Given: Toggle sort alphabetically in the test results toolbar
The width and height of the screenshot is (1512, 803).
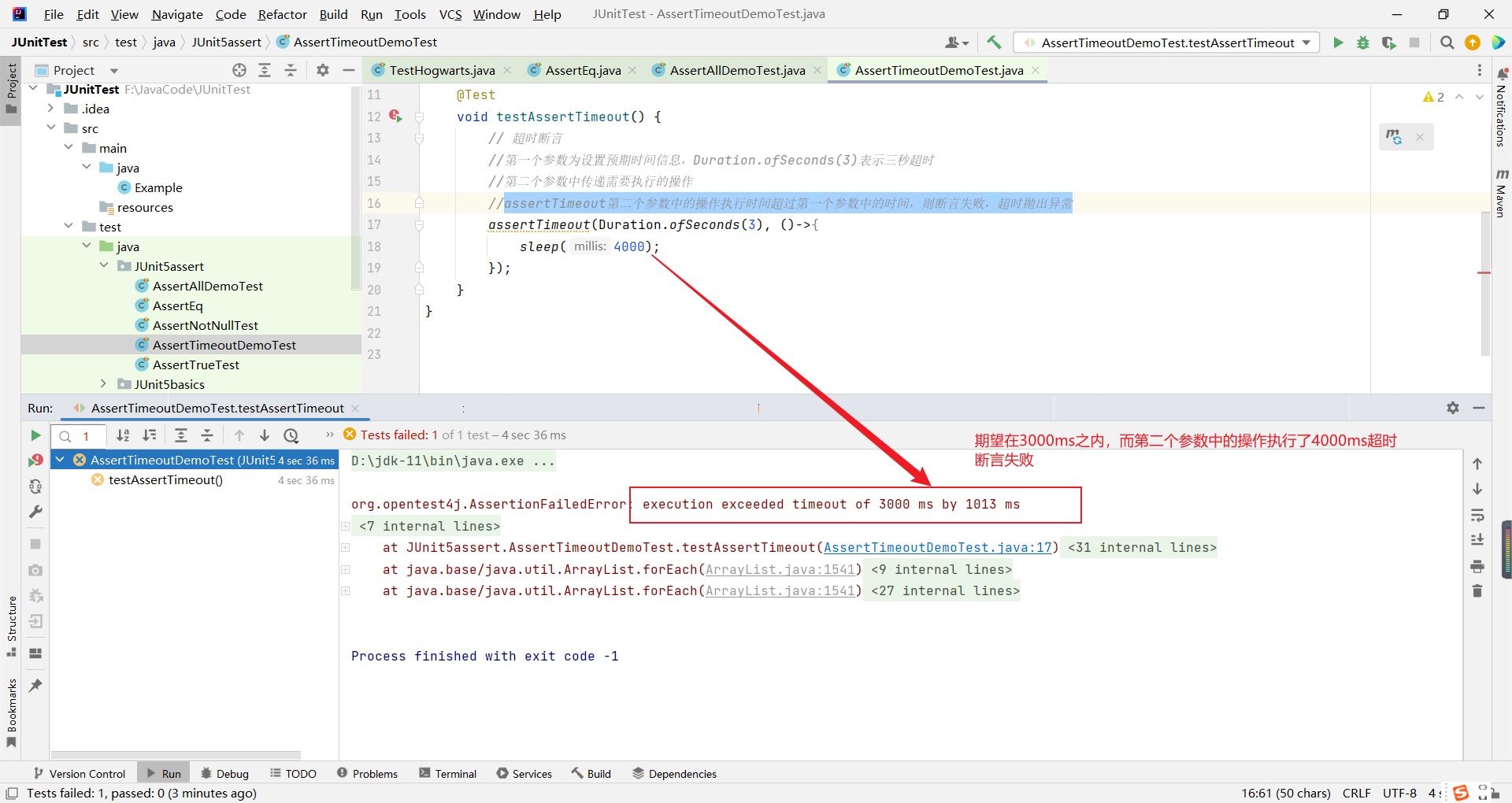Looking at the screenshot, I should click(x=123, y=435).
